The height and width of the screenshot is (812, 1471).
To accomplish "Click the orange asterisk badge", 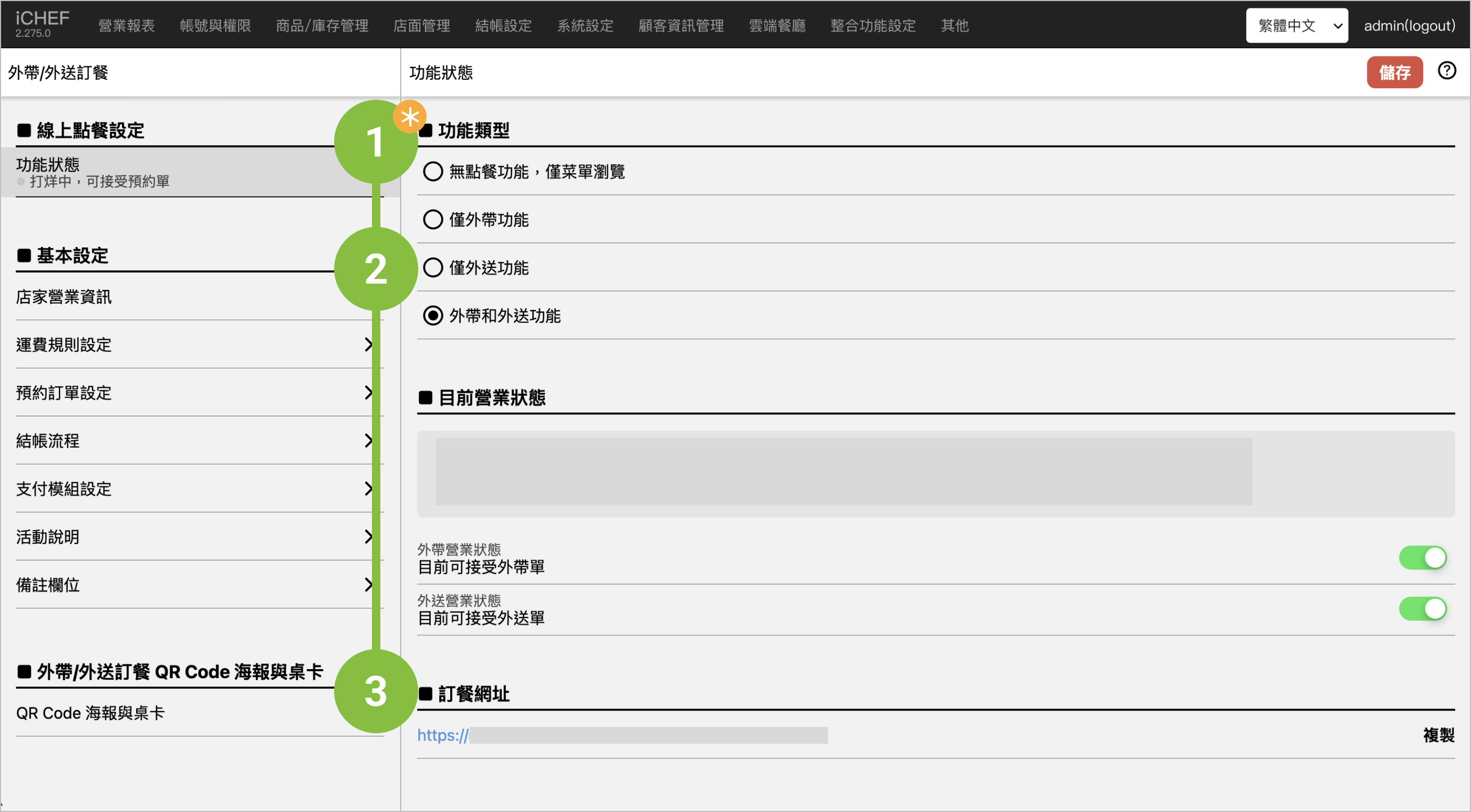I will click(409, 117).
